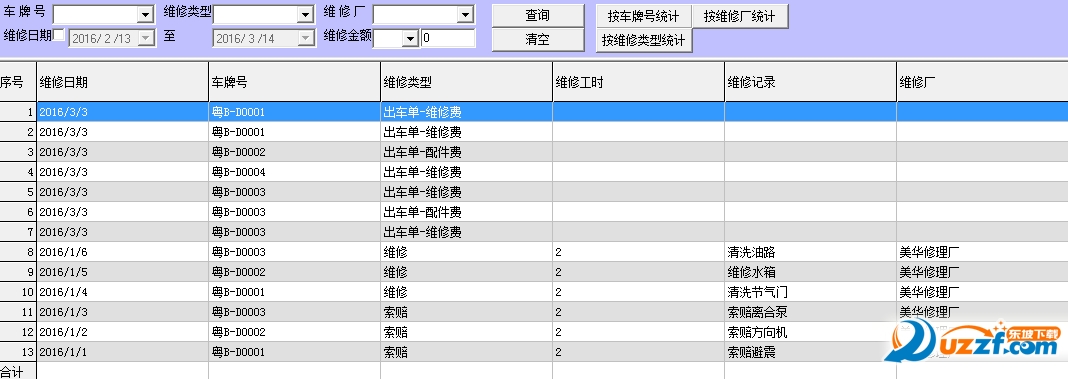1068x379 pixels.
Task: Click the 维修金额 value input field
Action: point(448,39)
